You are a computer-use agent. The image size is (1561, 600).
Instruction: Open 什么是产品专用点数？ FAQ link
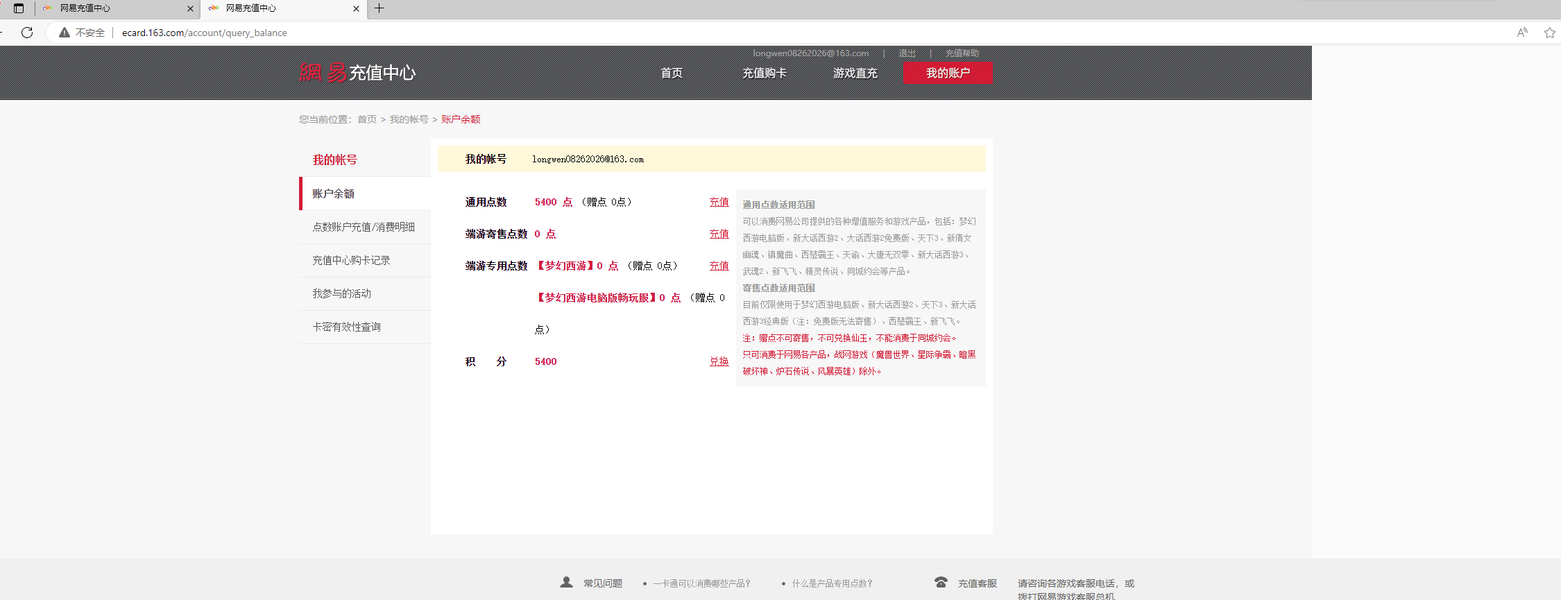pyautogui.click(x=832, y=583)
